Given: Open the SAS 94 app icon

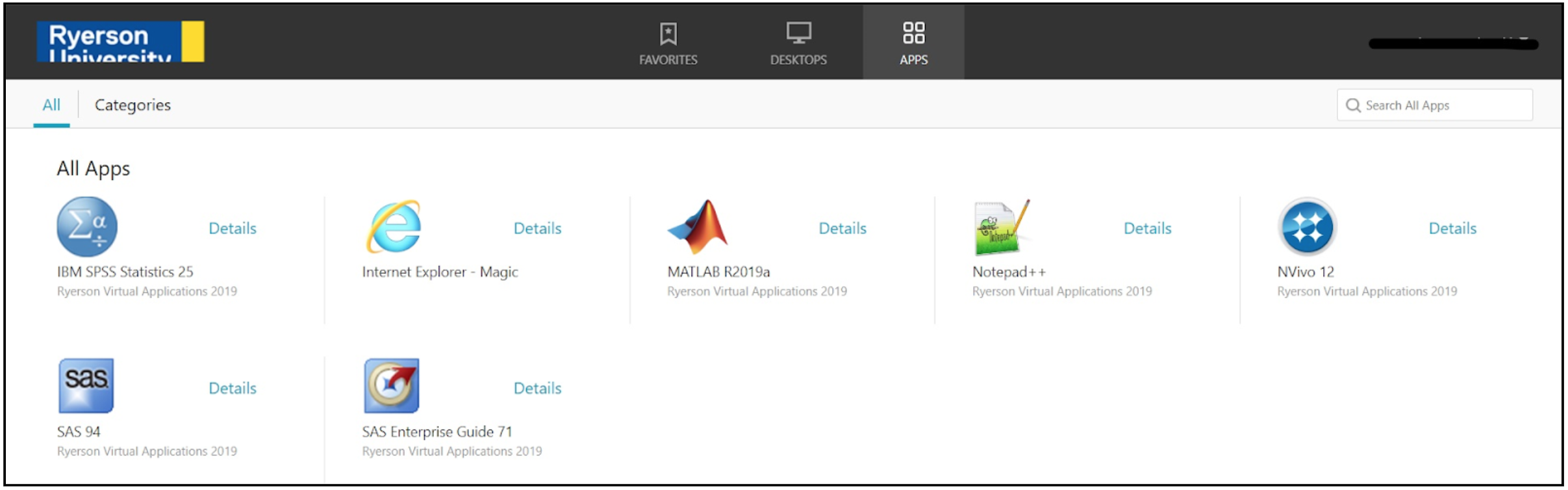Looking at the screenshot, I should coord(86,386).
